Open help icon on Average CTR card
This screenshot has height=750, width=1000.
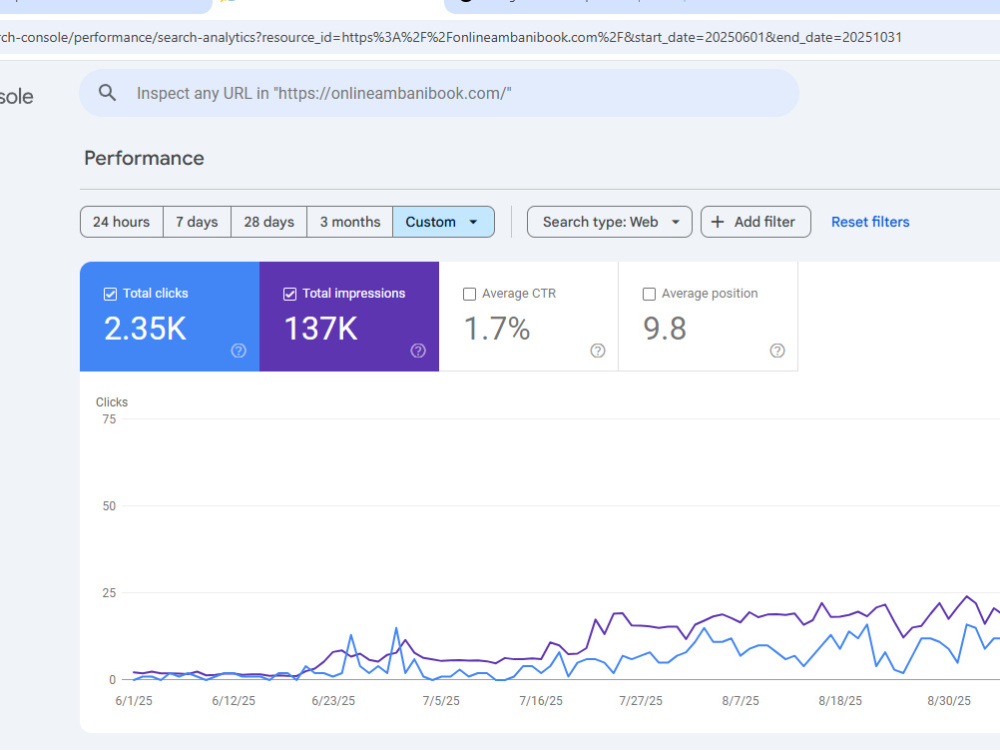pyautogui.click(x=598, y=351)
